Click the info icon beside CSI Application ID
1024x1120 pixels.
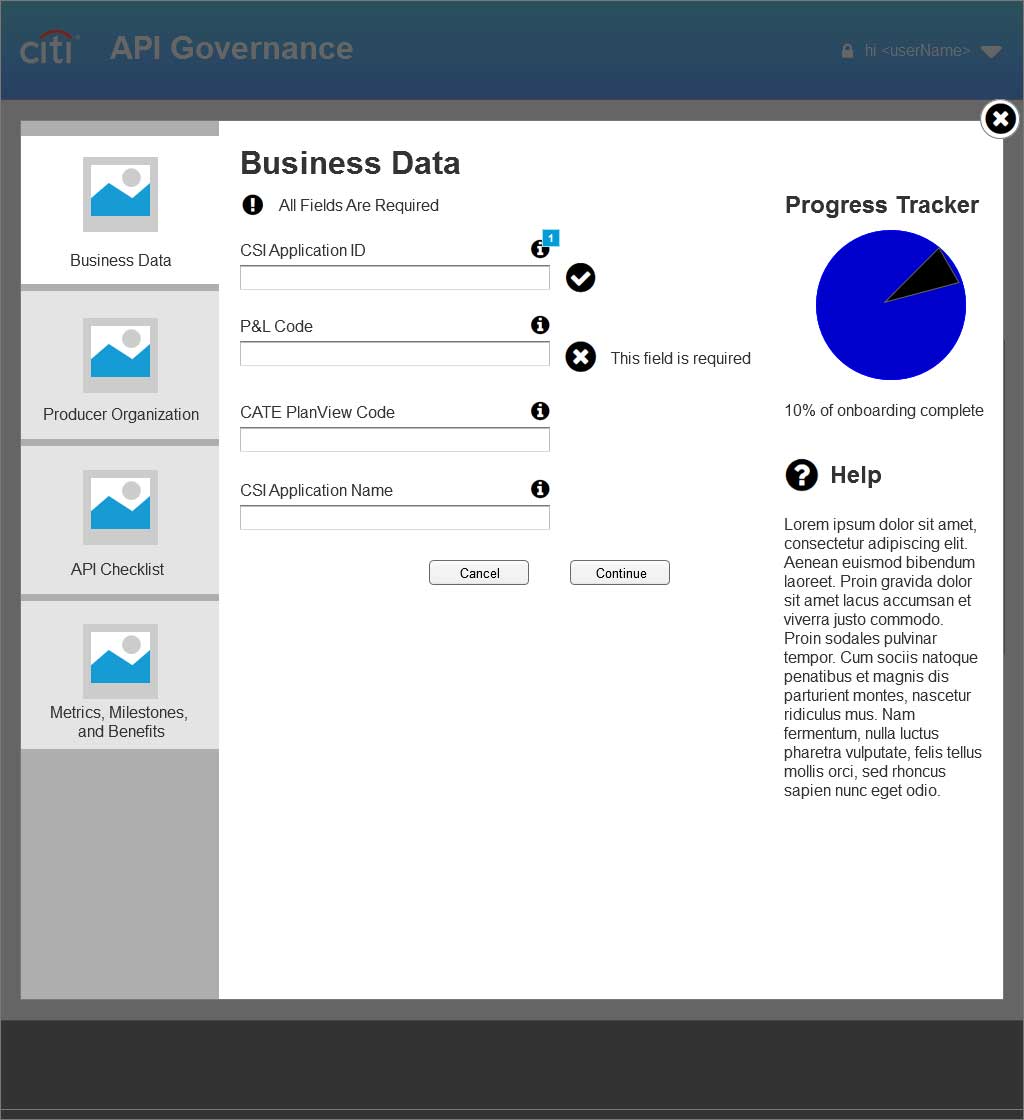click(x=539, y=250)
